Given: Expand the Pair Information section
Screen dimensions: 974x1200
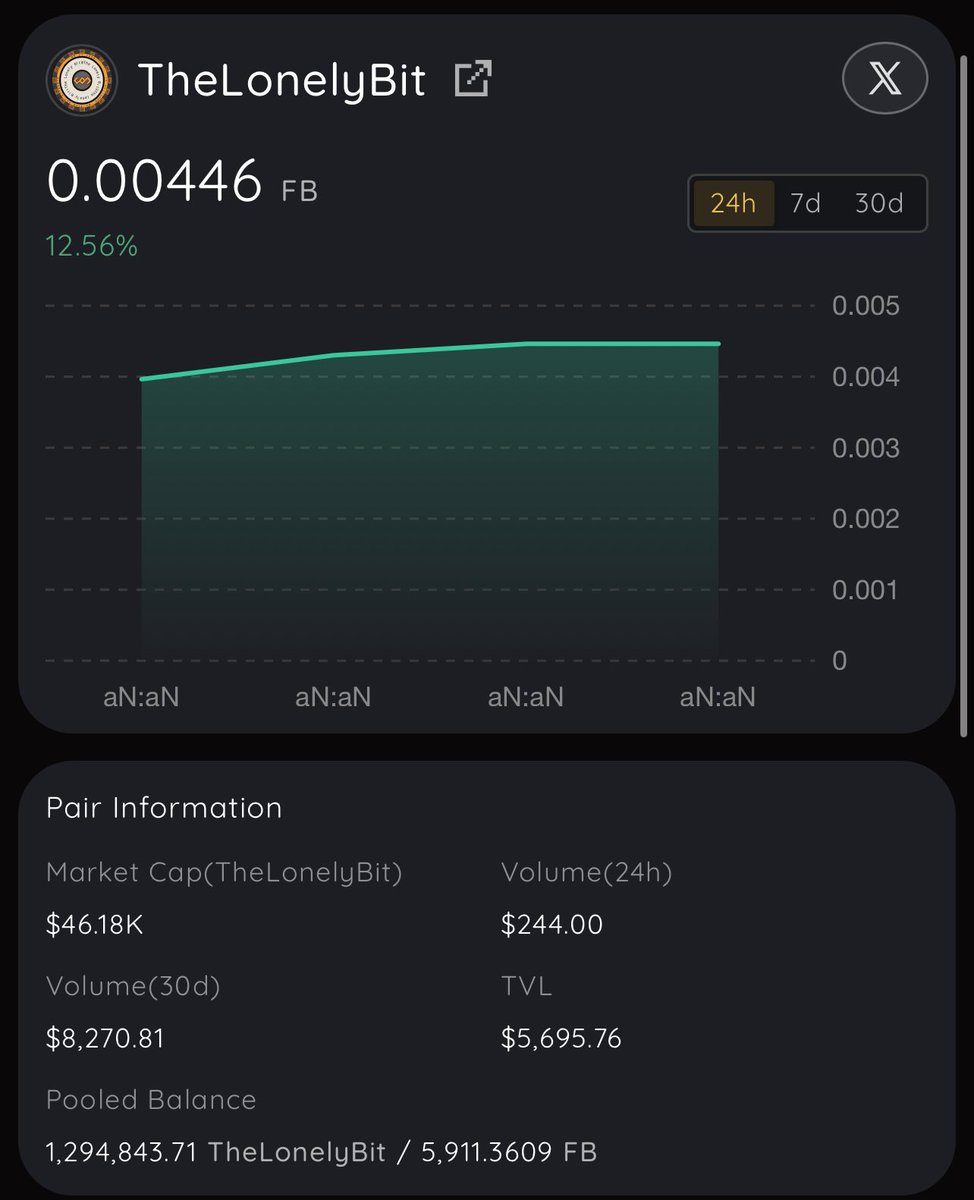Looking at the screenshot, I should [x=163, y=808].
